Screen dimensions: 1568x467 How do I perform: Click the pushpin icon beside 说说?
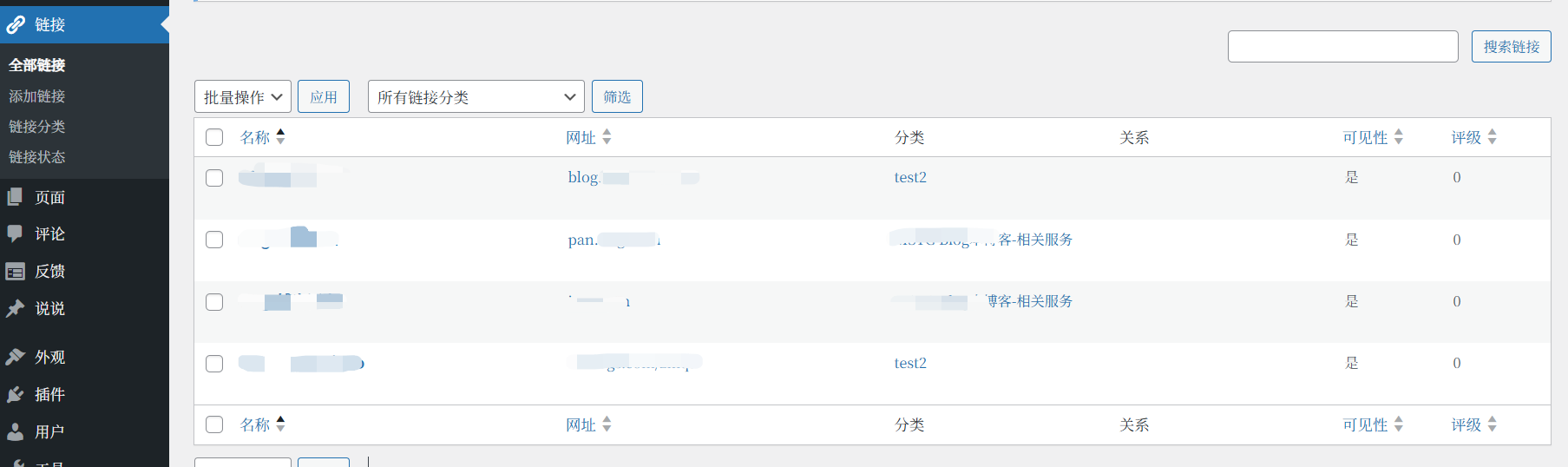coord(15,309)
